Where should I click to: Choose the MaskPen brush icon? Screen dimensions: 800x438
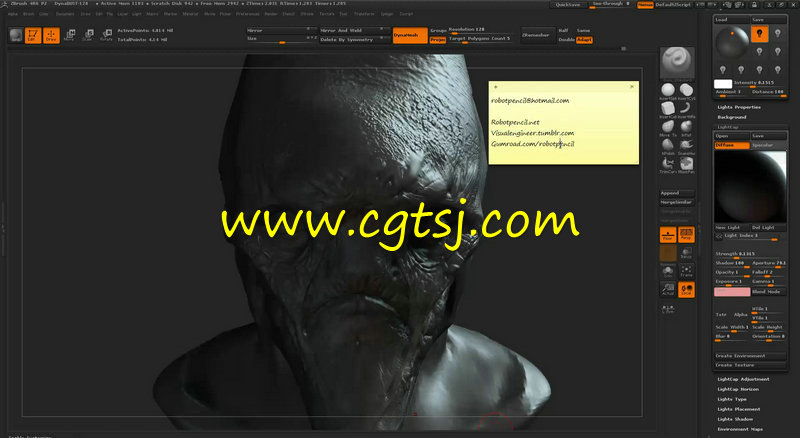686,164
